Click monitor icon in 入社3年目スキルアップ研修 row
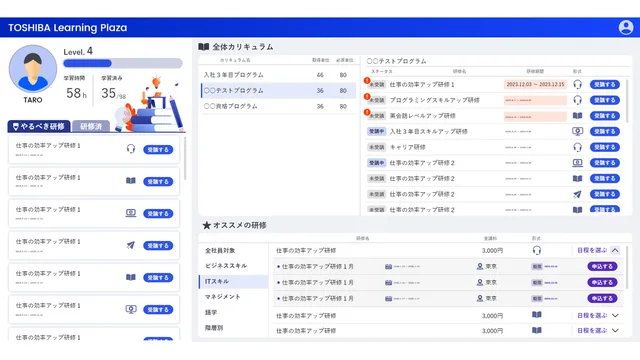Image resolution: width=640 pixels, height=360 pixels. click(577, 131)
